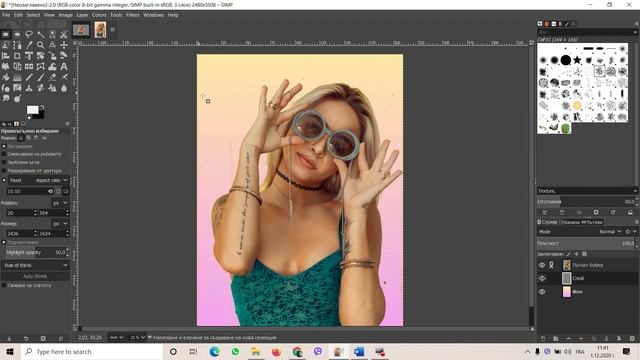Image resolution: width=640 pixels, height=360 pixels.
Task: Open the Windows Start menu
Action: click(x=10, y=351)
